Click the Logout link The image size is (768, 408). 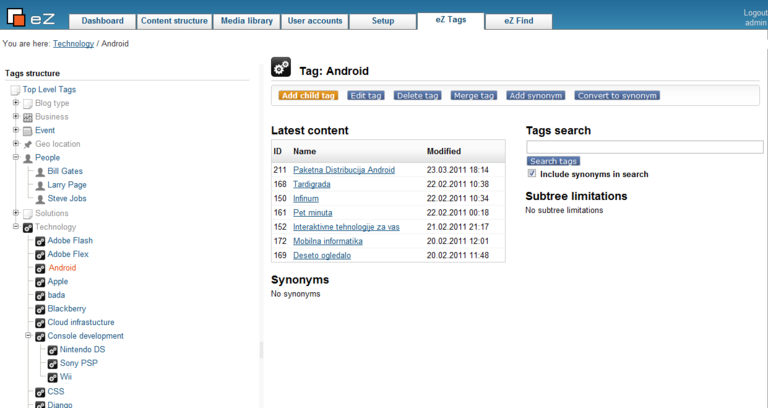755,13
